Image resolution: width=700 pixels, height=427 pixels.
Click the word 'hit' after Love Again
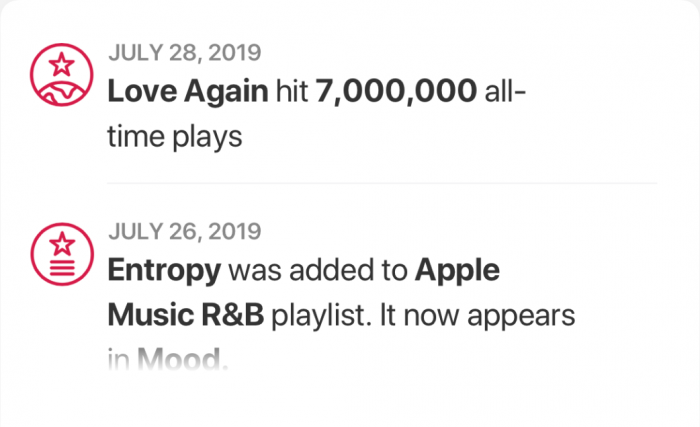pos(291,93)
